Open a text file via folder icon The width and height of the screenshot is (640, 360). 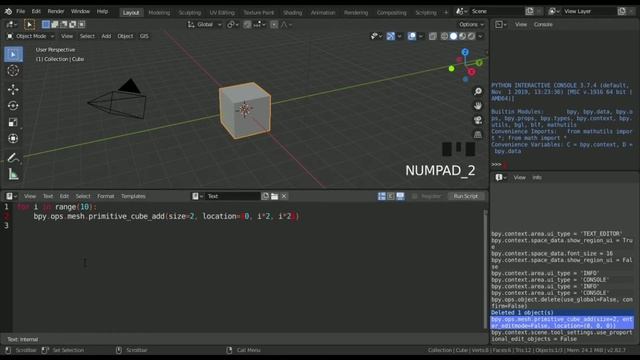(275, 196)
